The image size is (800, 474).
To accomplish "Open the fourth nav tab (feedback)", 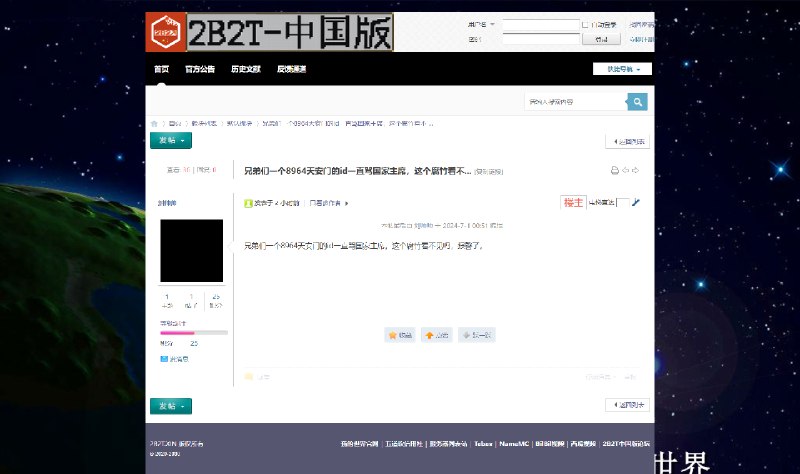I will tap(291, 69).
